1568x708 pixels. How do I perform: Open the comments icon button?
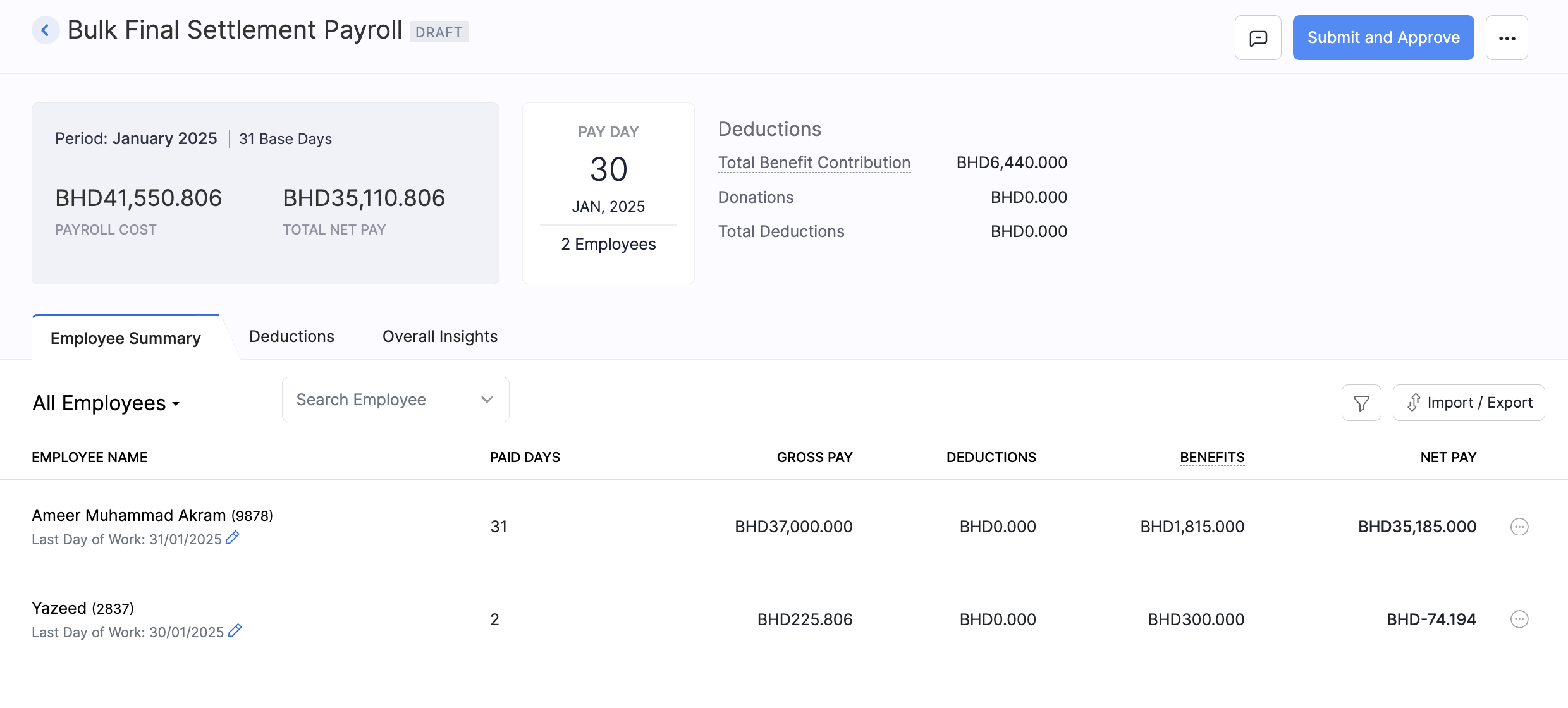tap(1258, 38)
